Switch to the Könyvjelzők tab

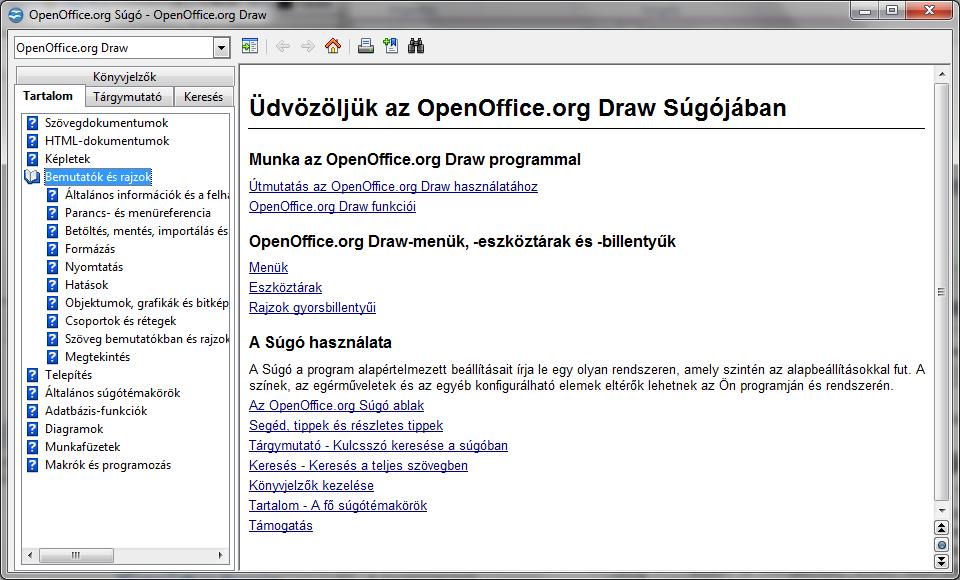coord(124,77)
